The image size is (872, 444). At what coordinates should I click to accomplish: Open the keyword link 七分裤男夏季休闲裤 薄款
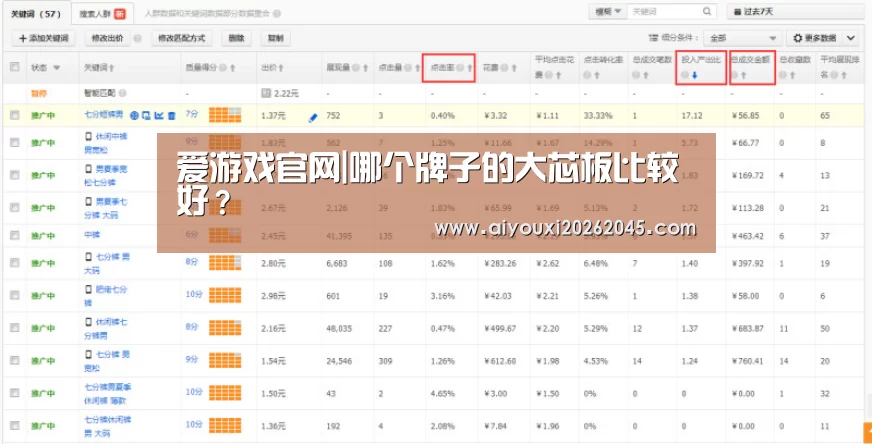[107, 393]
